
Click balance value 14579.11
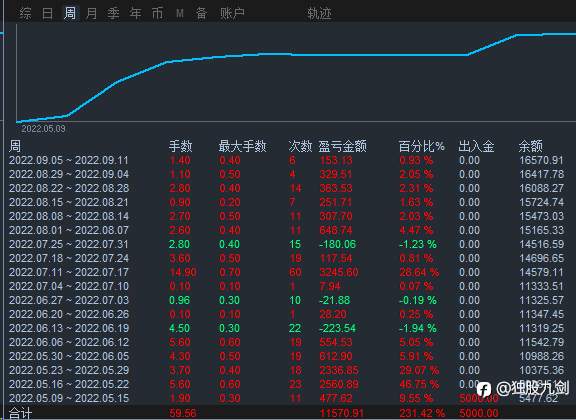(541, 272)
